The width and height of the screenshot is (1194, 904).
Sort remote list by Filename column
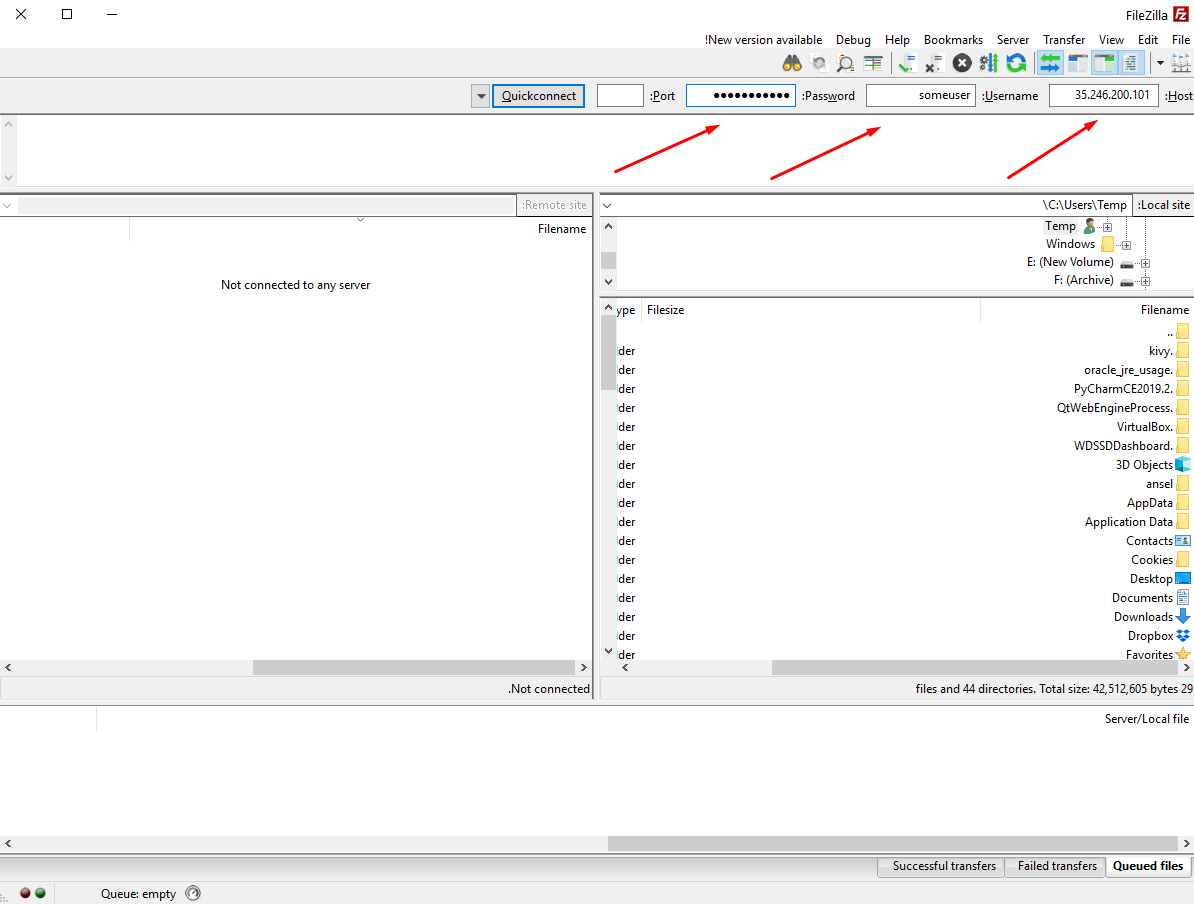[x=360, y=228]
